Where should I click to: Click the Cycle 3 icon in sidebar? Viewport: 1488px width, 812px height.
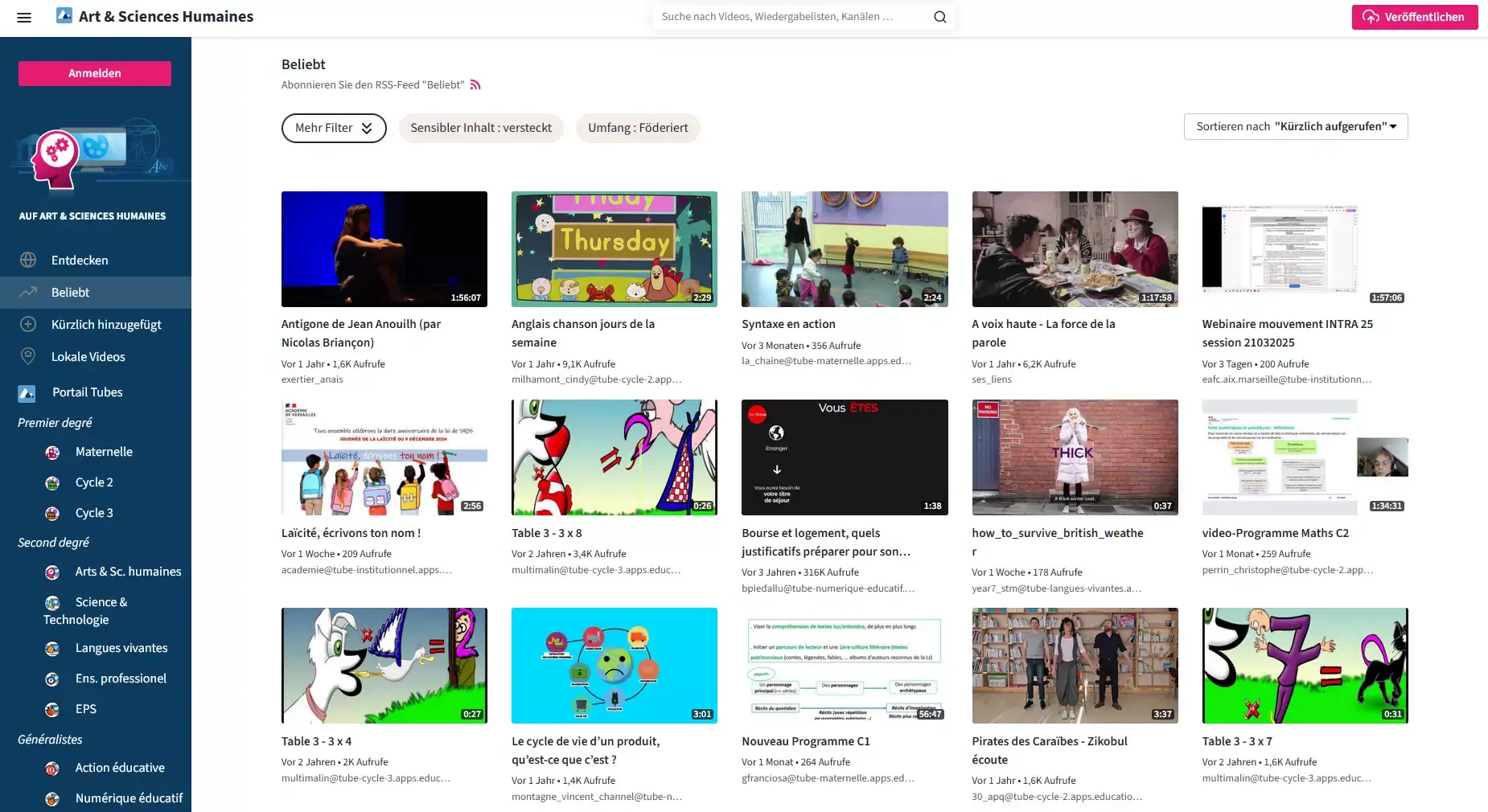(x=52, y=514)
